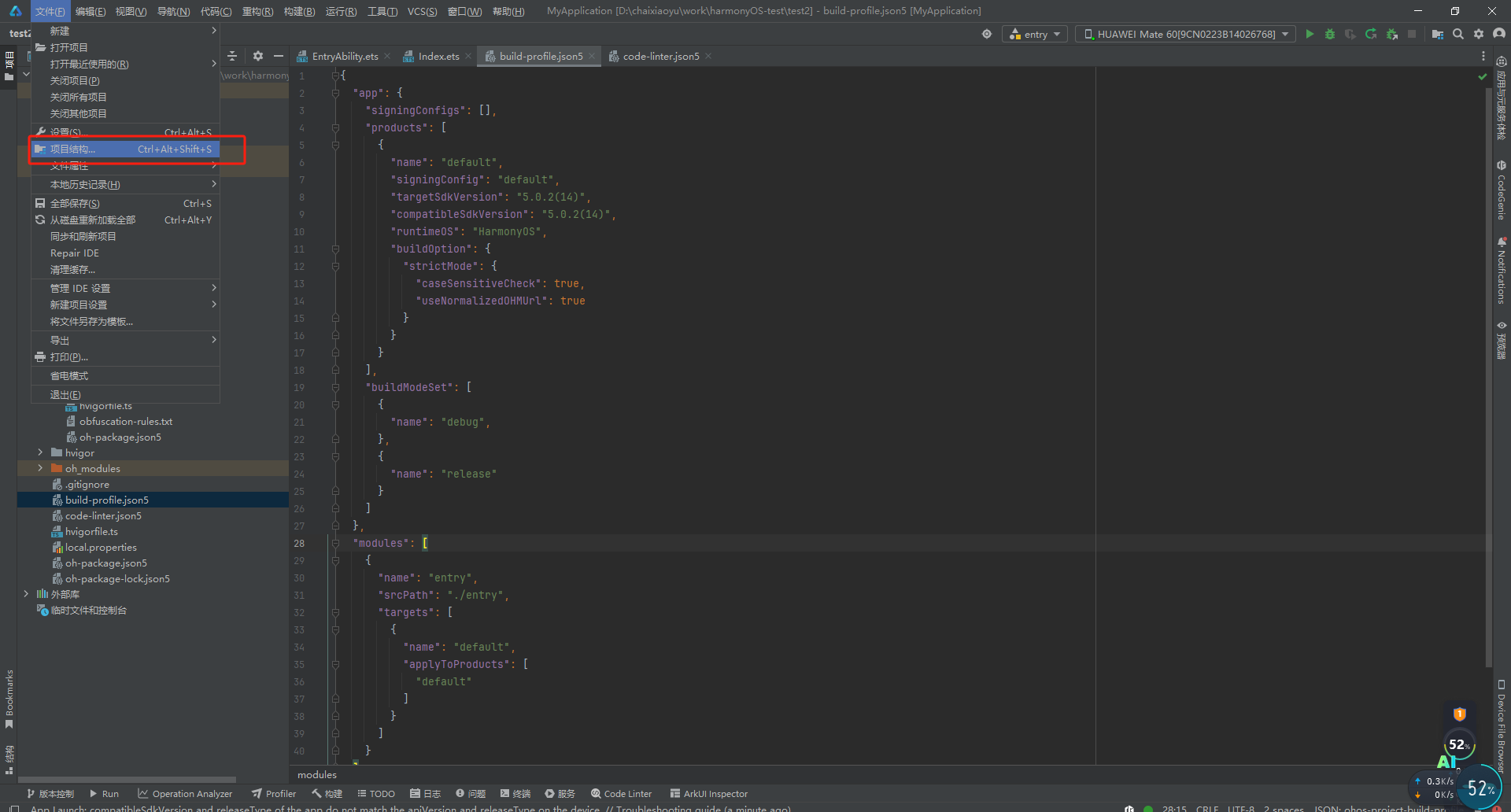The width and height of the screenshot is (1511, 812).
Task: Select 退出 exit menu entry
Action: (125, 394)
